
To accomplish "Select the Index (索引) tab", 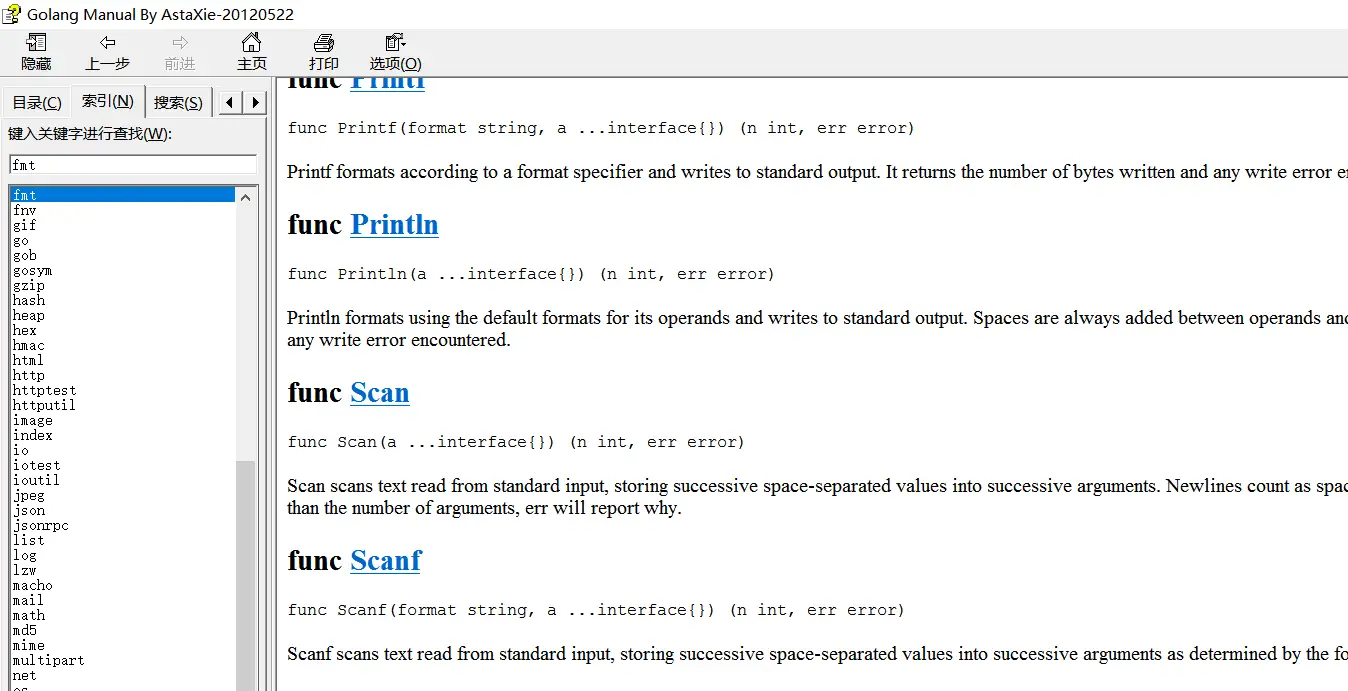I will pos(108,101).
